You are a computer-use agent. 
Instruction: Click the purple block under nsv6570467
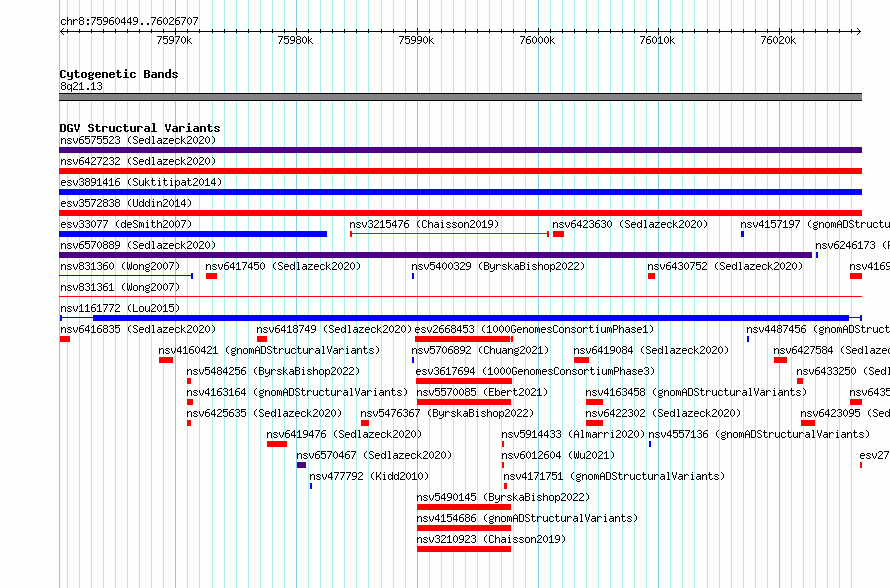click(301, 465)
